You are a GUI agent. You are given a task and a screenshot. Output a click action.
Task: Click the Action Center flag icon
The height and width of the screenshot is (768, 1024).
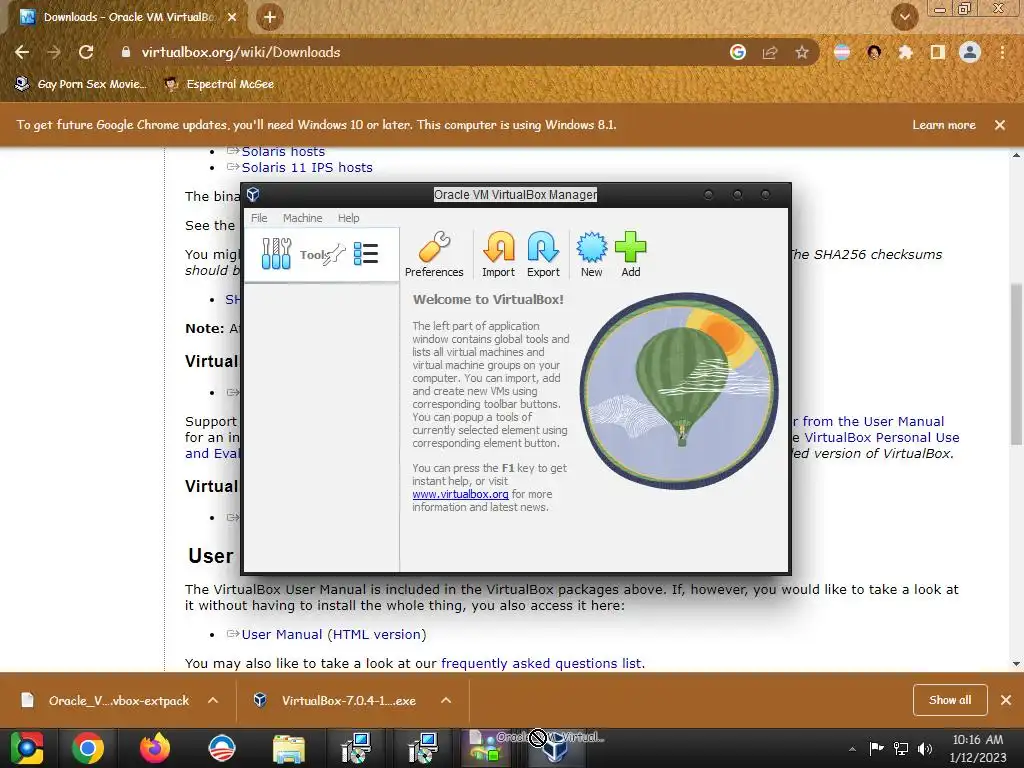pyautogui.click(x=876, y=749)
